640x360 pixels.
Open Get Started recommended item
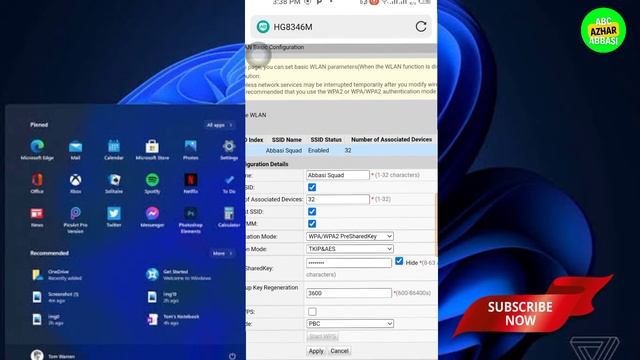point(179,275)
